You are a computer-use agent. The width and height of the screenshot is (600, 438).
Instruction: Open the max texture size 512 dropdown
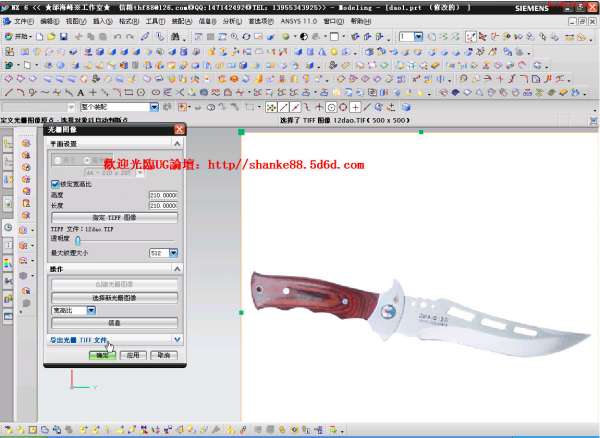(x=173, y=253)
